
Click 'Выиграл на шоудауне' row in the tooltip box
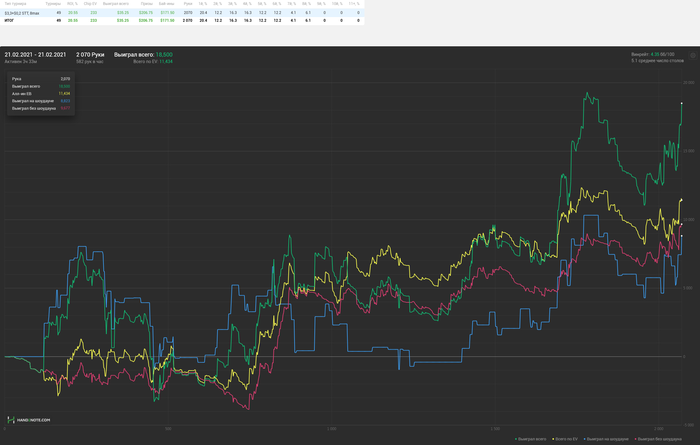[41, 101]
